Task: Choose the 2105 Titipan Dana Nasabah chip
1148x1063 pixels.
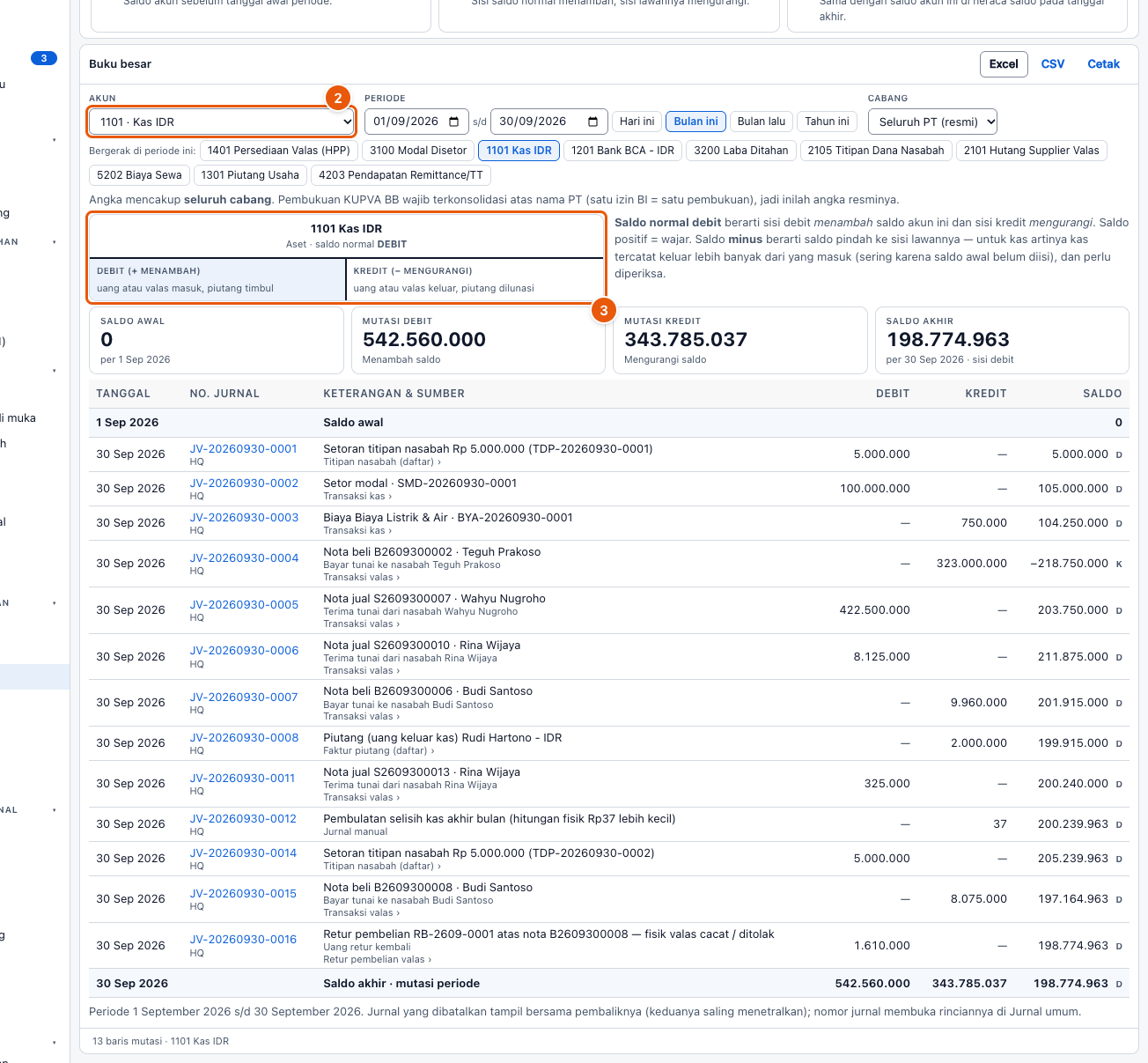Action: point(876,151)
